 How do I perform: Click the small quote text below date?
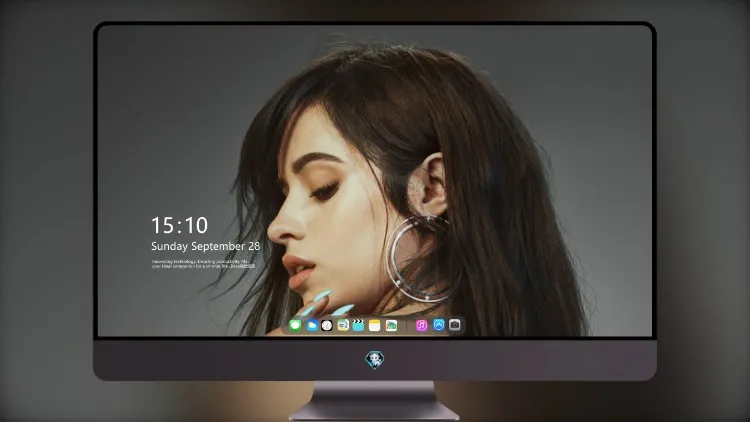(203, 264)
